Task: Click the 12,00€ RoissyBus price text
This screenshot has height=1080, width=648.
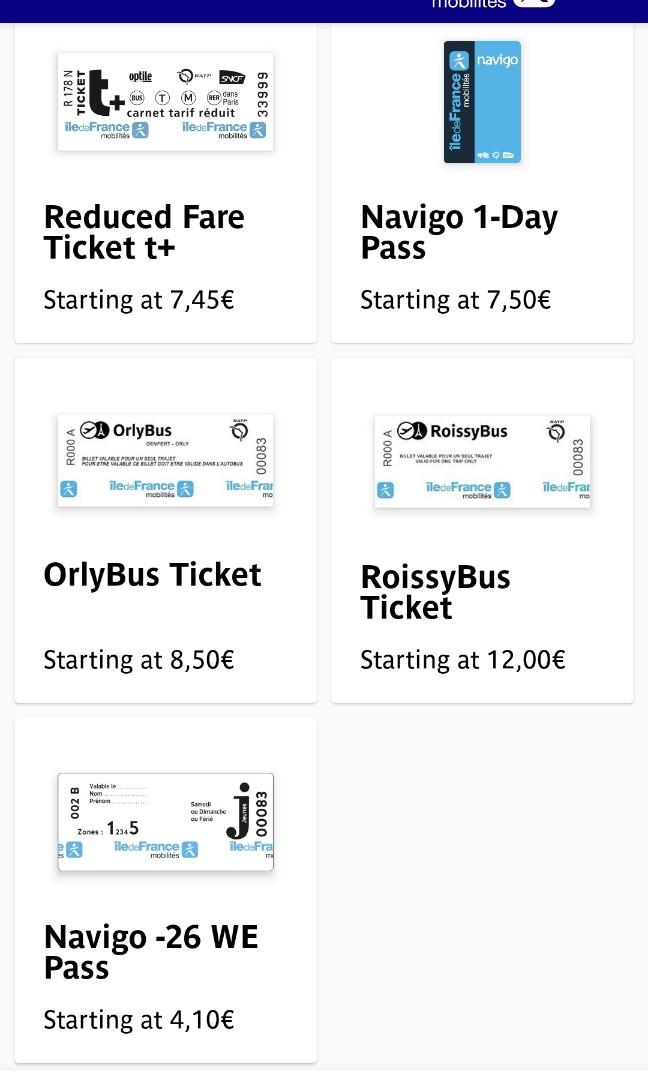Action: click(x=462, y=659)
